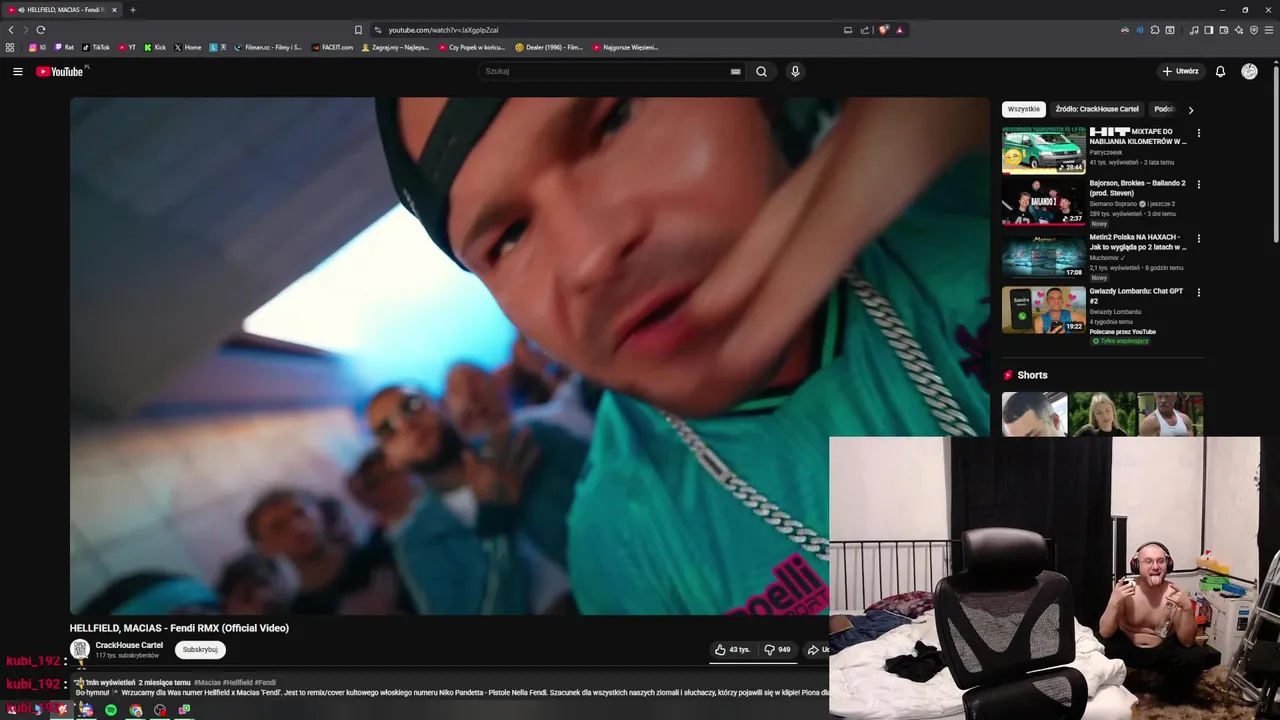
Task: Dislike the video with thumbs down
Action: 777,650
